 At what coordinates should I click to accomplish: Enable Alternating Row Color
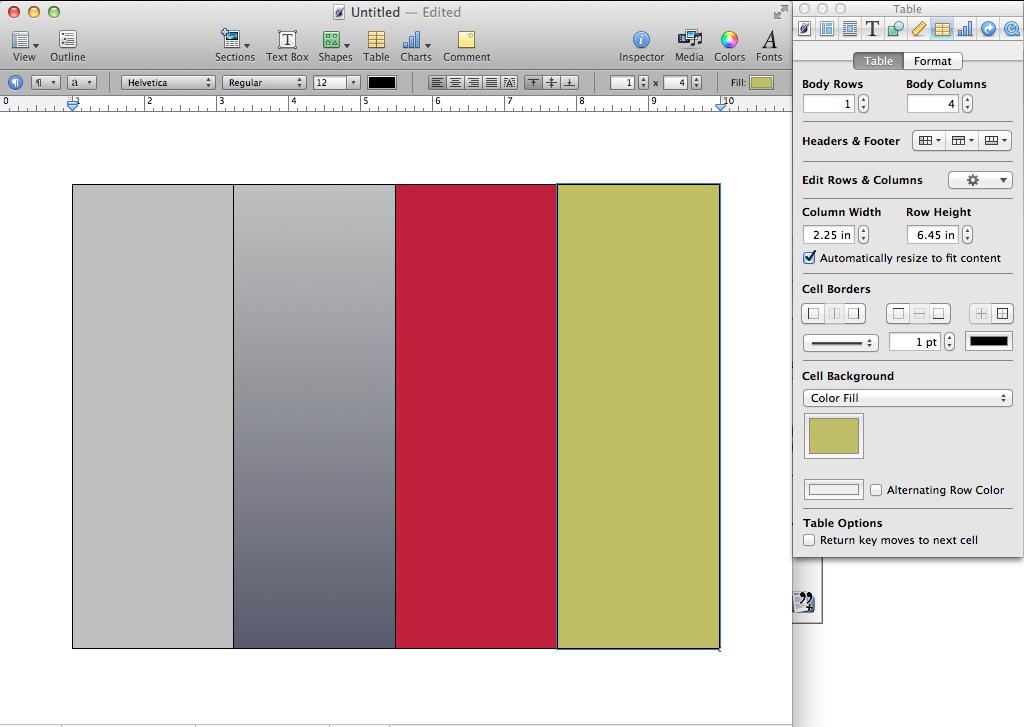(876, 490)
